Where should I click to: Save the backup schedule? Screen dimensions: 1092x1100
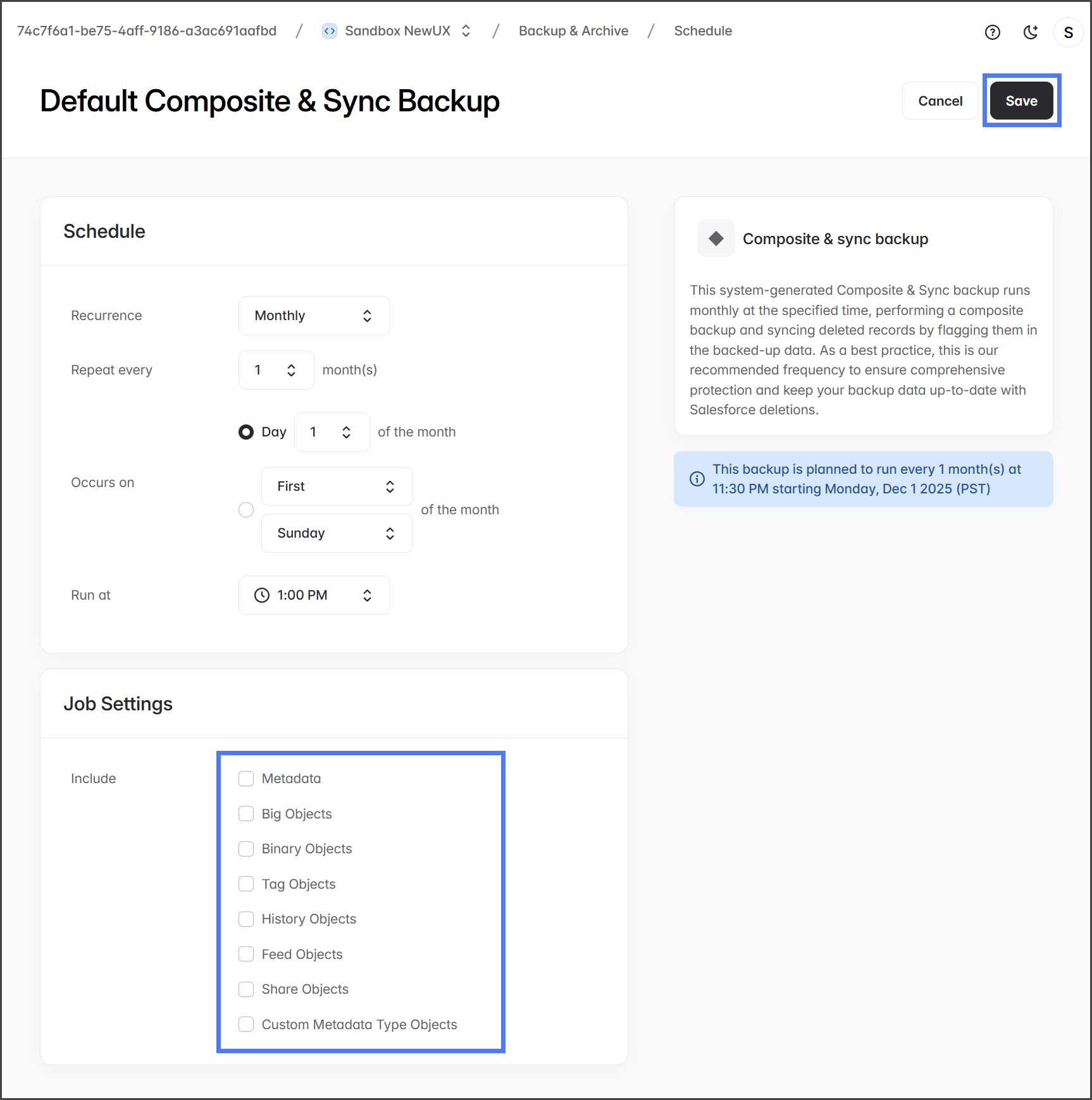1021,101
